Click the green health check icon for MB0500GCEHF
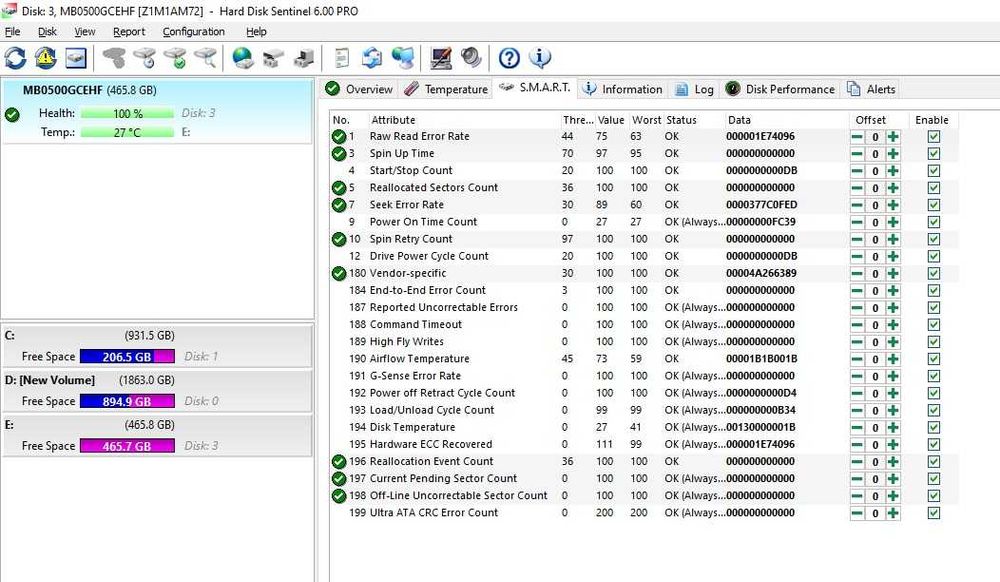 (x=12, y=115)
